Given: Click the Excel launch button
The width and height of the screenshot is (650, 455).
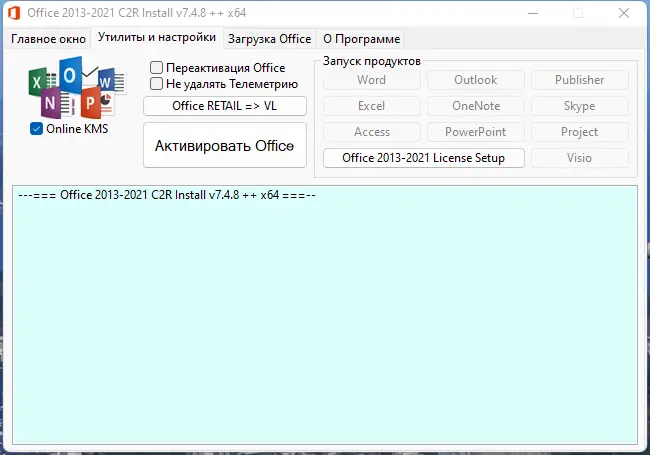Looking at the screenshot, I should click(x=372, y=106).
